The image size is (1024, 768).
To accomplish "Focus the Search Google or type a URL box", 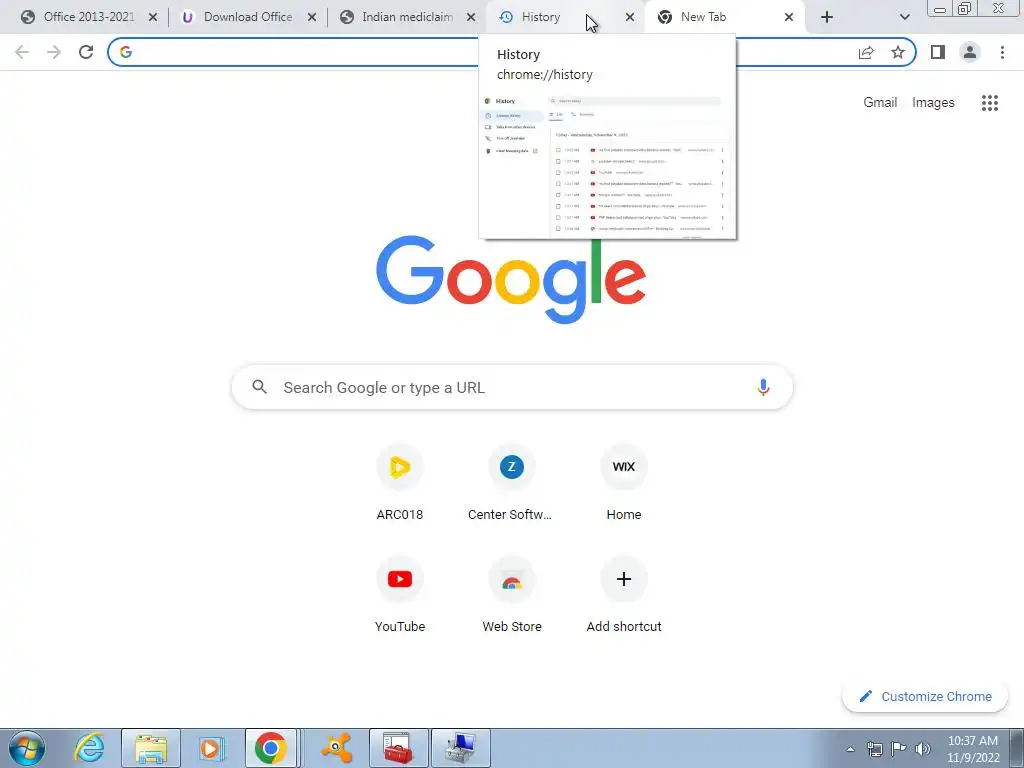I will coord(512,387).
